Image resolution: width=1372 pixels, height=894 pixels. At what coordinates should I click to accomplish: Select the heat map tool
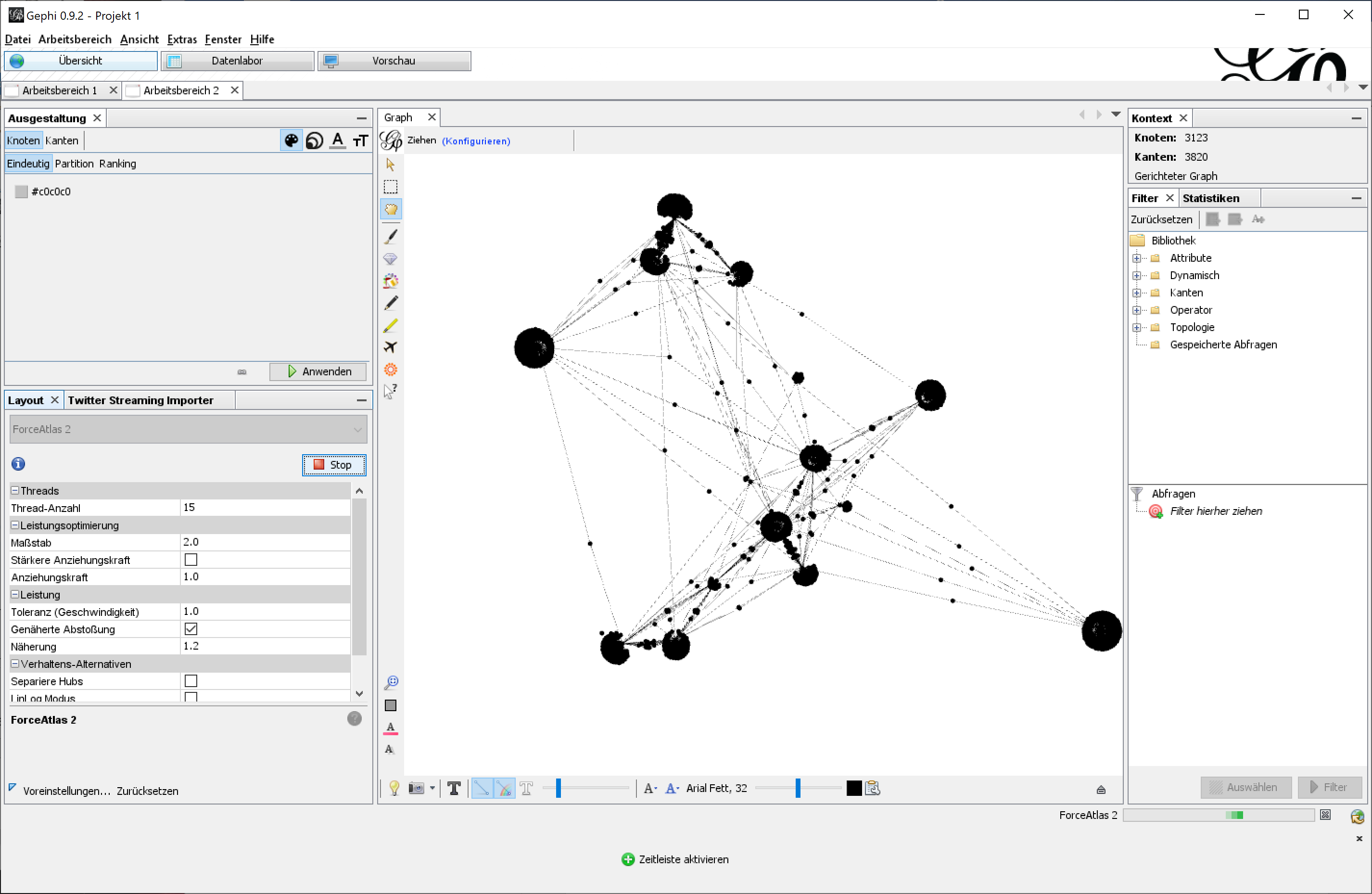(x=390, y=370)
